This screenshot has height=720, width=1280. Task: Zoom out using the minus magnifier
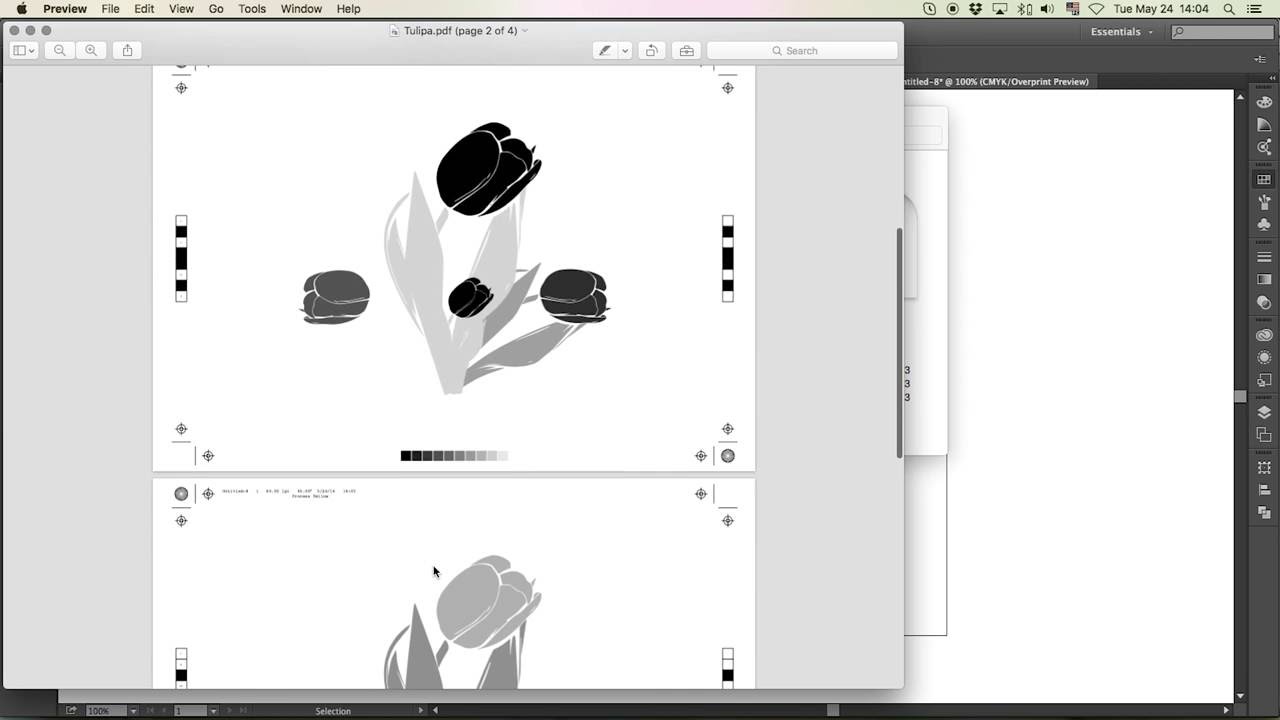click(x=60, y=50)
